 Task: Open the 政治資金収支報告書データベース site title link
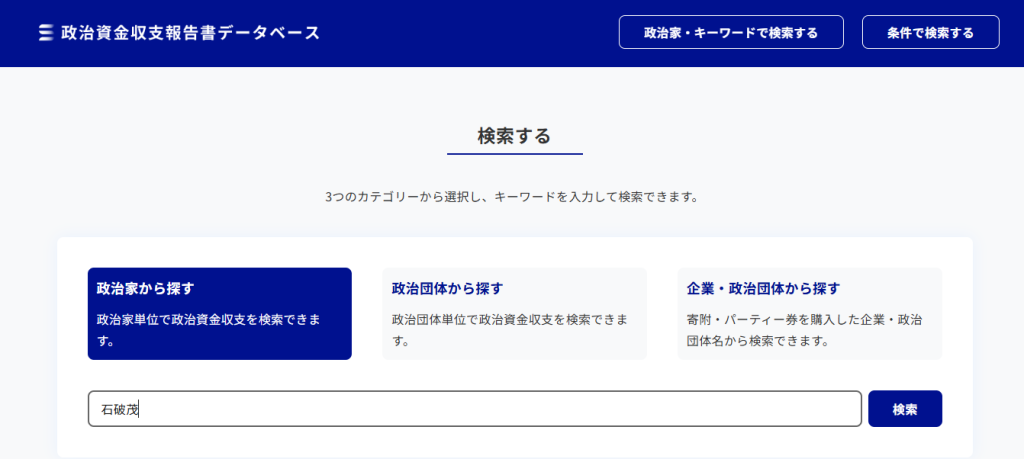190,33
